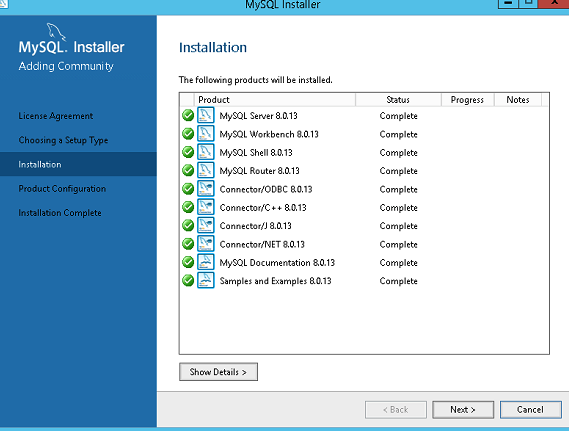Viewport: 569px width, 431px height.
Task: Go to the Product Configuration step
Action: click(x=62, y=189)
